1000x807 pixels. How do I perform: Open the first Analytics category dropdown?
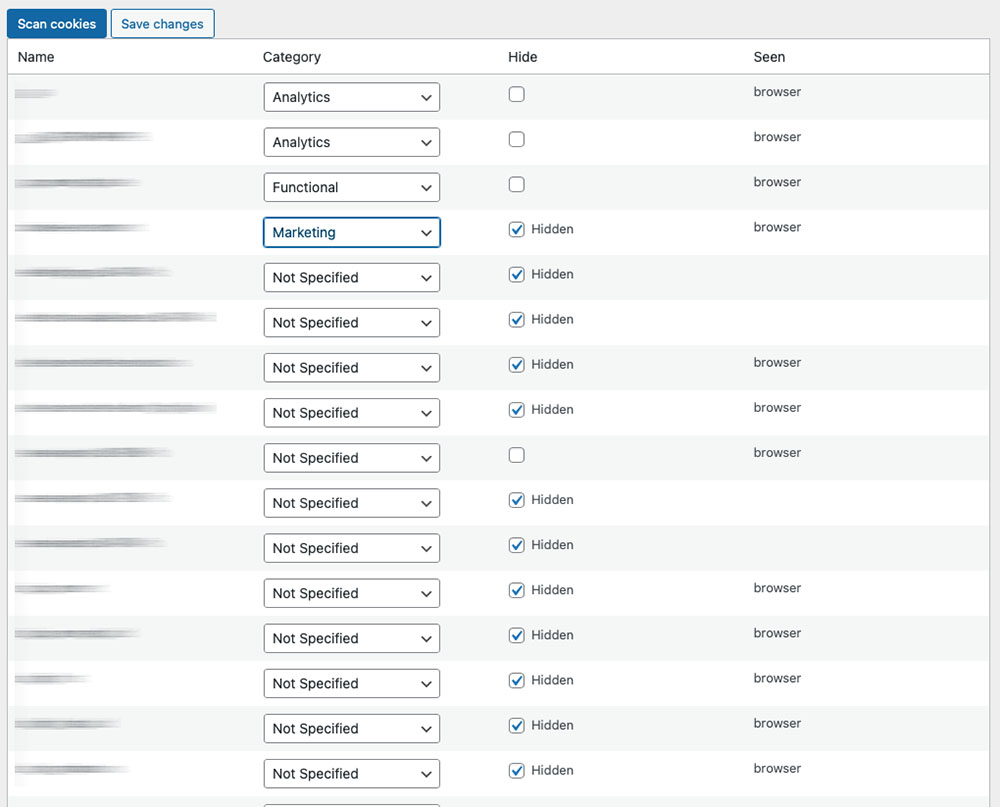(x=351, y=97)
